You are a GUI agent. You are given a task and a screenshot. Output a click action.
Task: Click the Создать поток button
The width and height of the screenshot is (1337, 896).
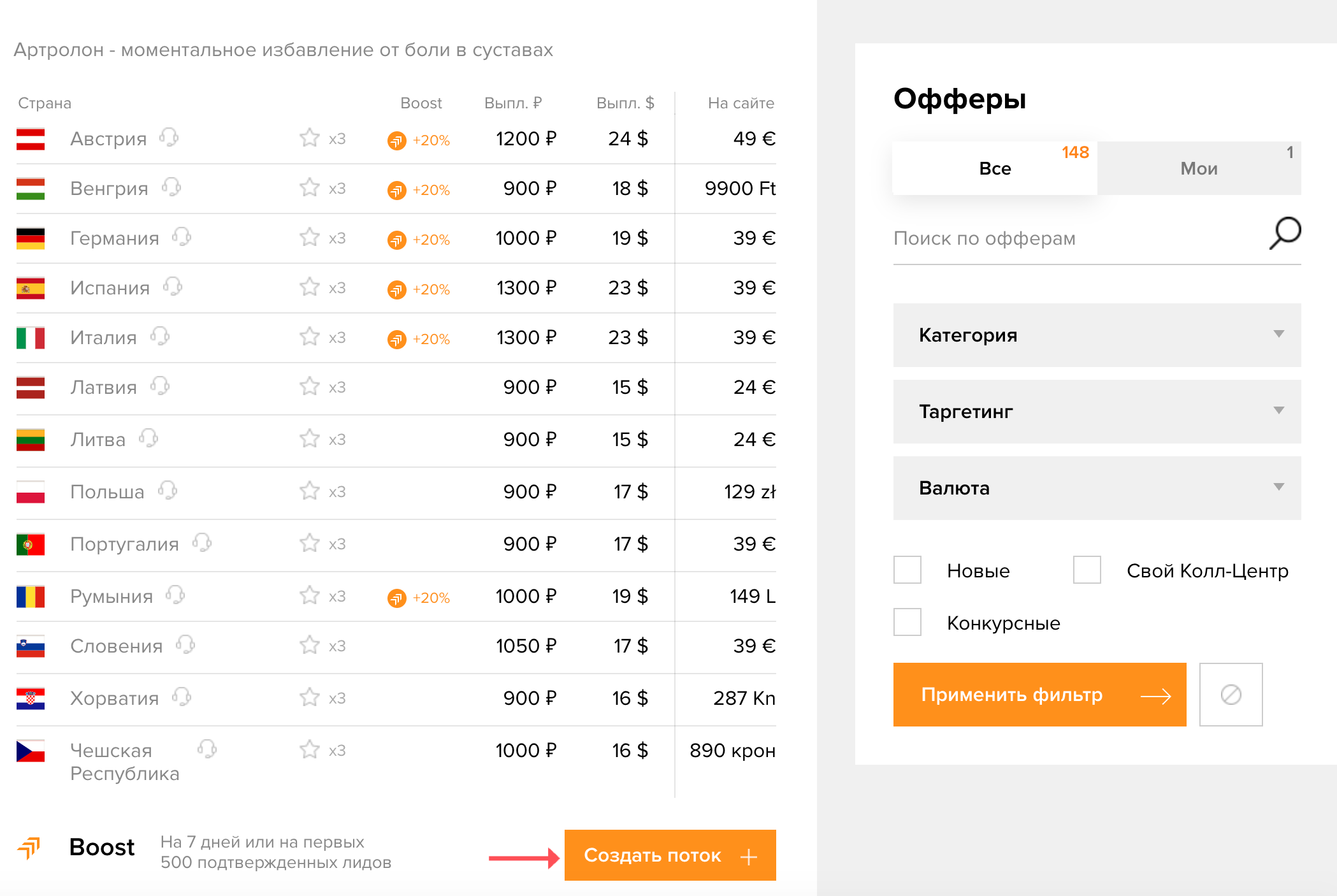670,855
